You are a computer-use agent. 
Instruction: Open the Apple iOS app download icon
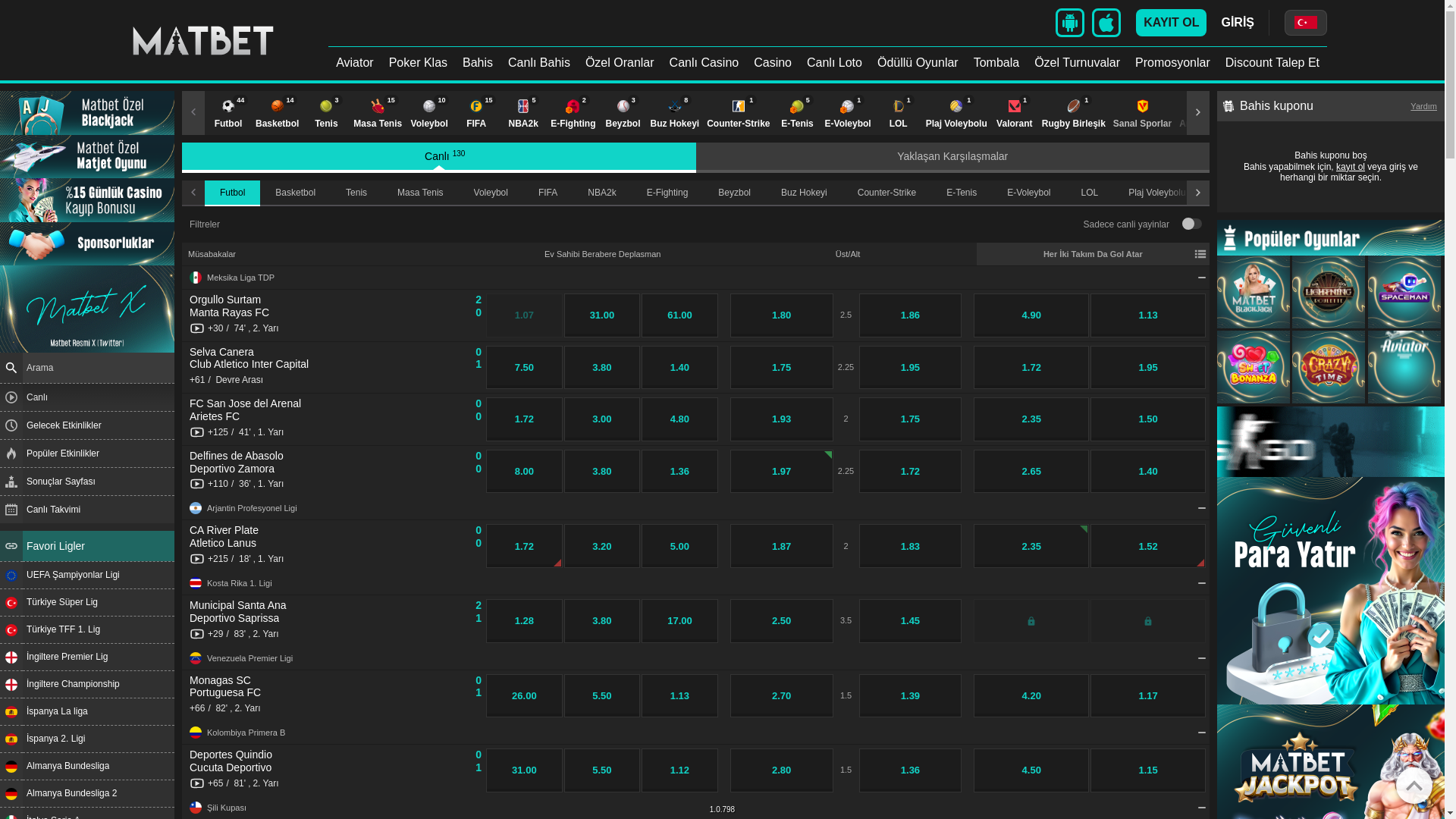[1106, 23]
